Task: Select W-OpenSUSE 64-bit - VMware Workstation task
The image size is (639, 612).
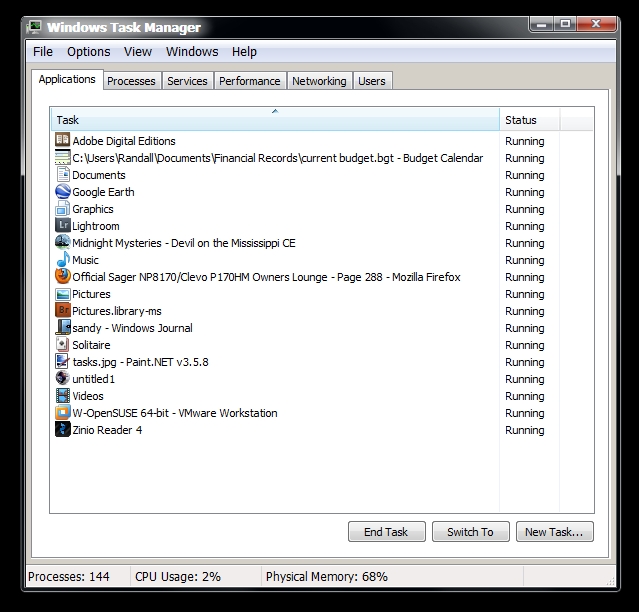Action: (x=175, y=413)
